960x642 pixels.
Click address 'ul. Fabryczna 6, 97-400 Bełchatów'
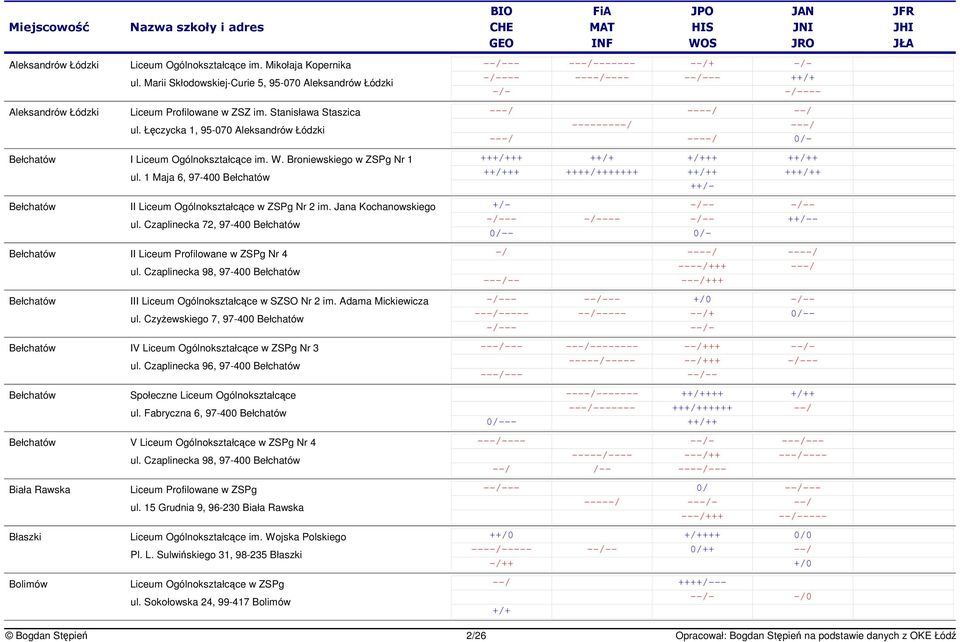coord(208,412)
